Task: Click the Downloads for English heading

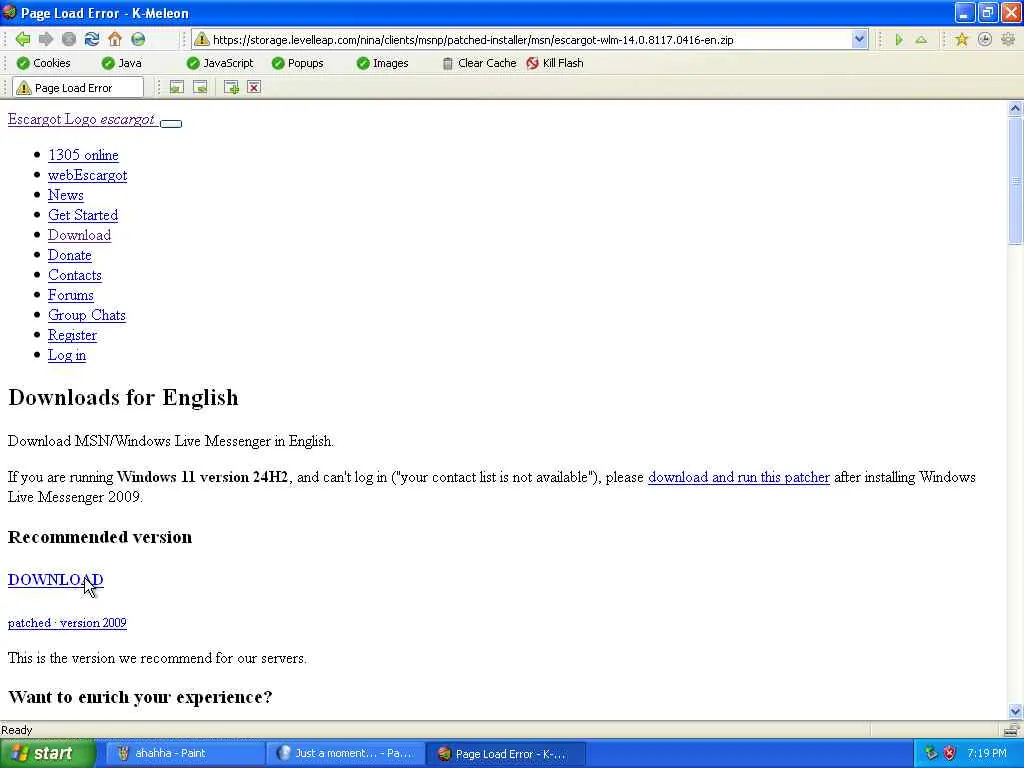Action: pyautogui.click(x=123, y=398)
